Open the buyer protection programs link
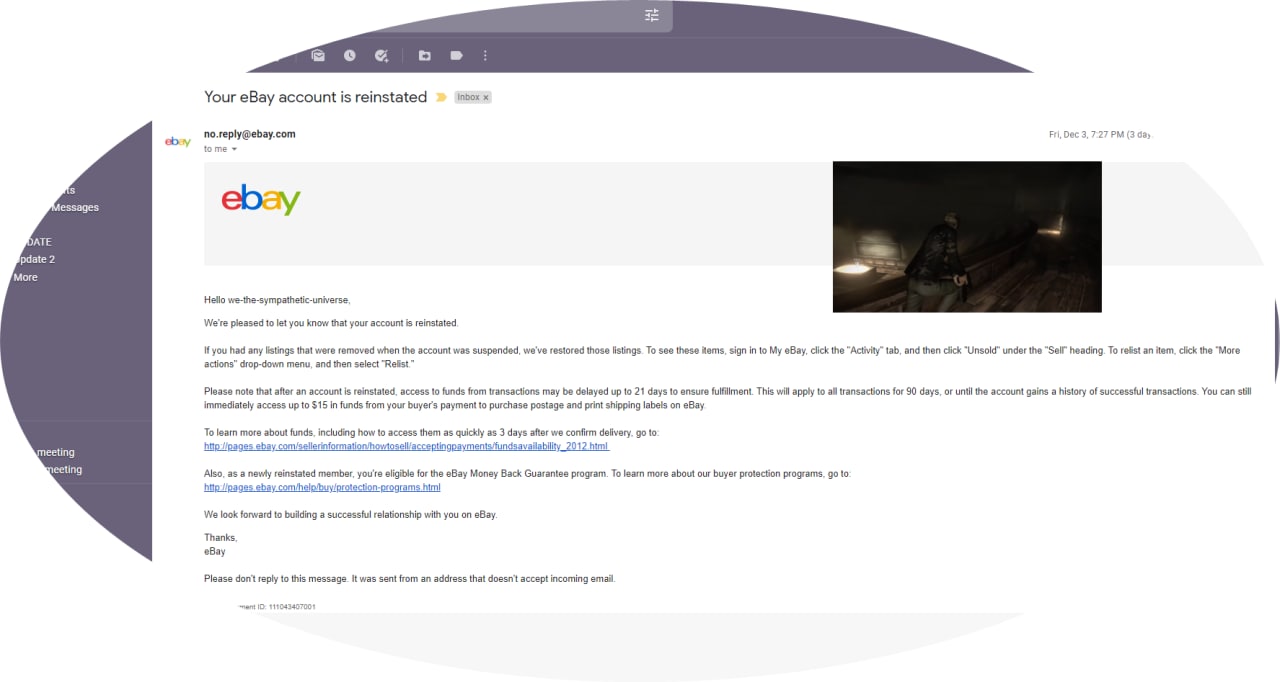 pos(322,488)
